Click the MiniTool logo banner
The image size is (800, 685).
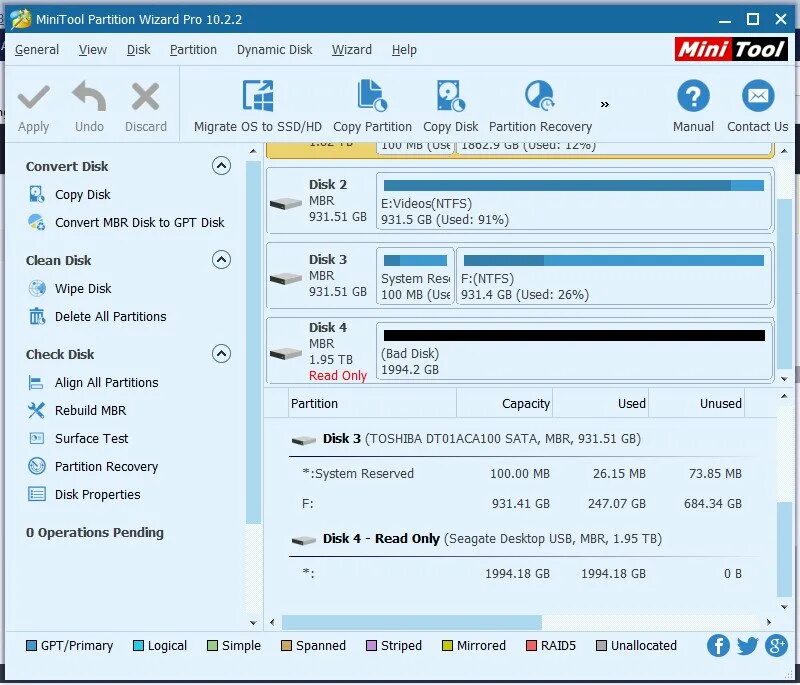[731, 49]
